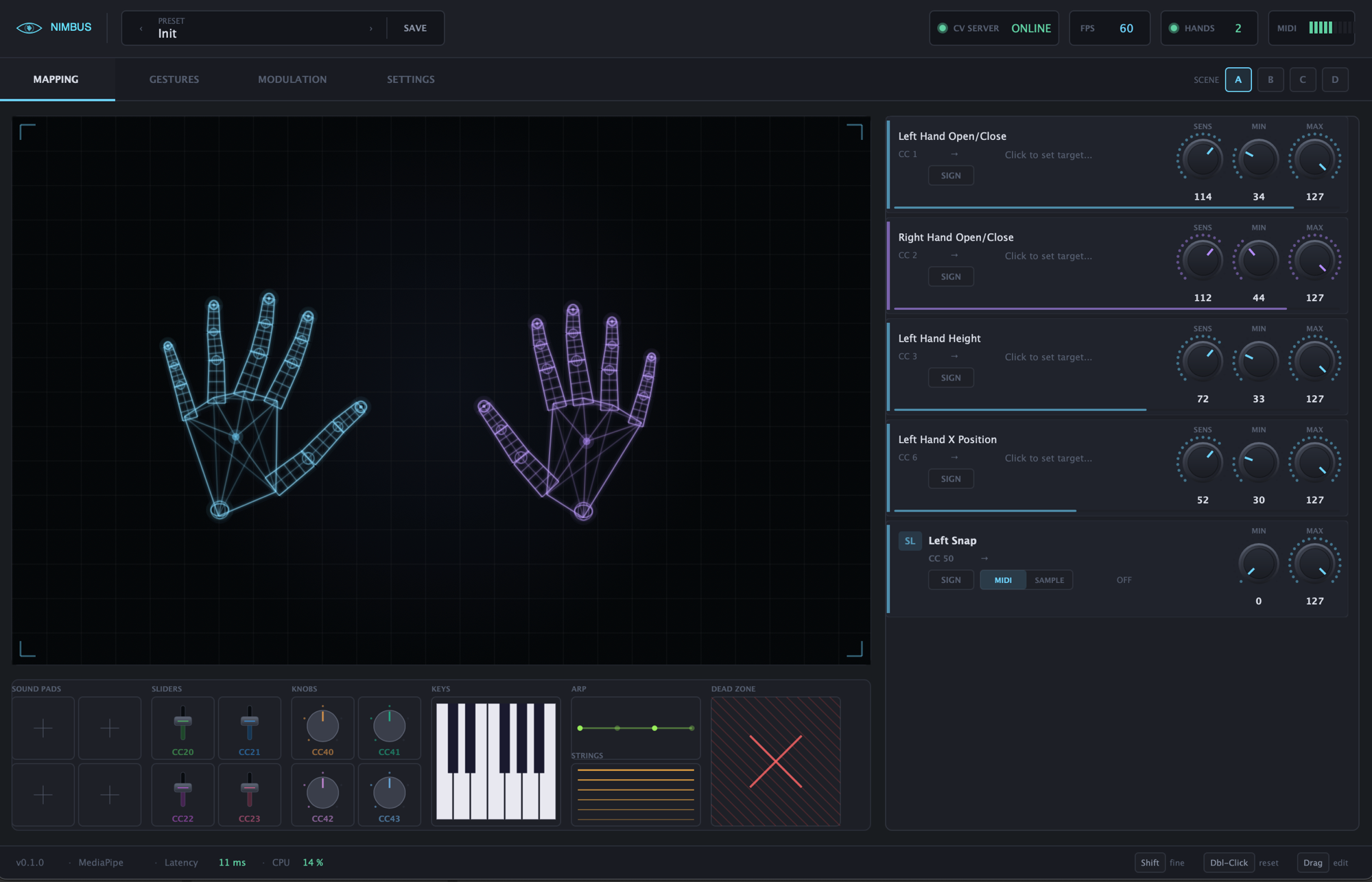Click the MIDI activity meter
1372x882 pixels.
(x=1311, y=28)
